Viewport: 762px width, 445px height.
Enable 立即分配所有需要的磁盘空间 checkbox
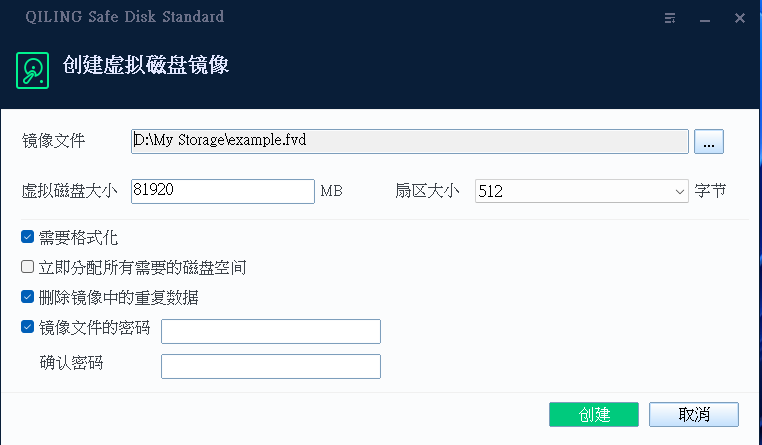coord(28,267)
